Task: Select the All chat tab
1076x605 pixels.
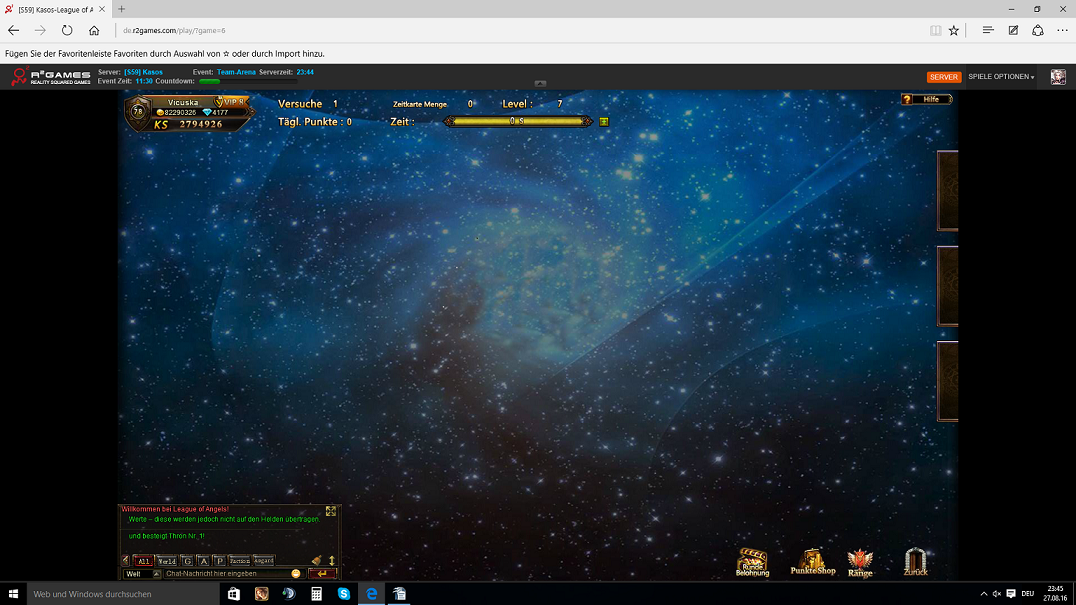Action: 143,561
